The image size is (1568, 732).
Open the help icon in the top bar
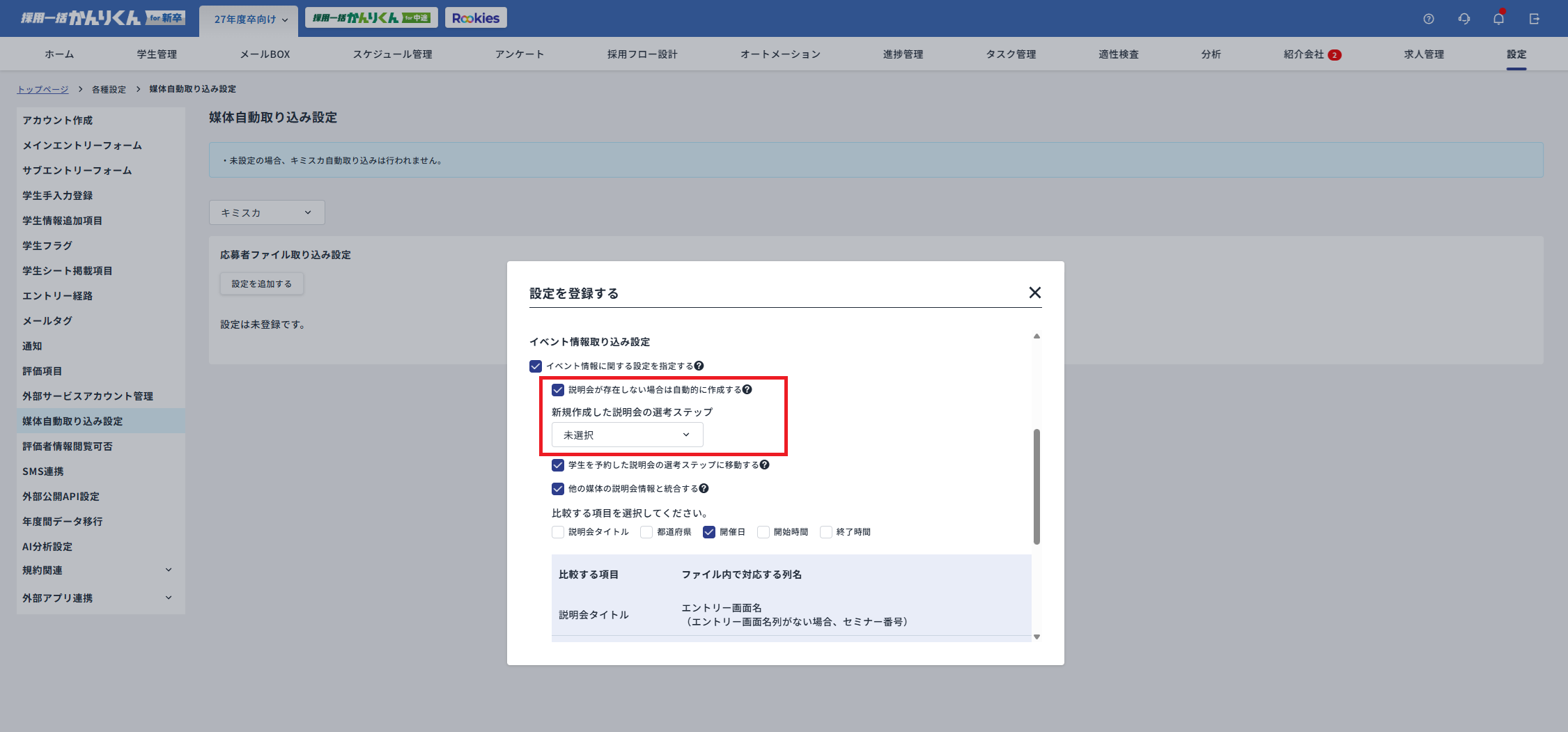click(1429, 19)
